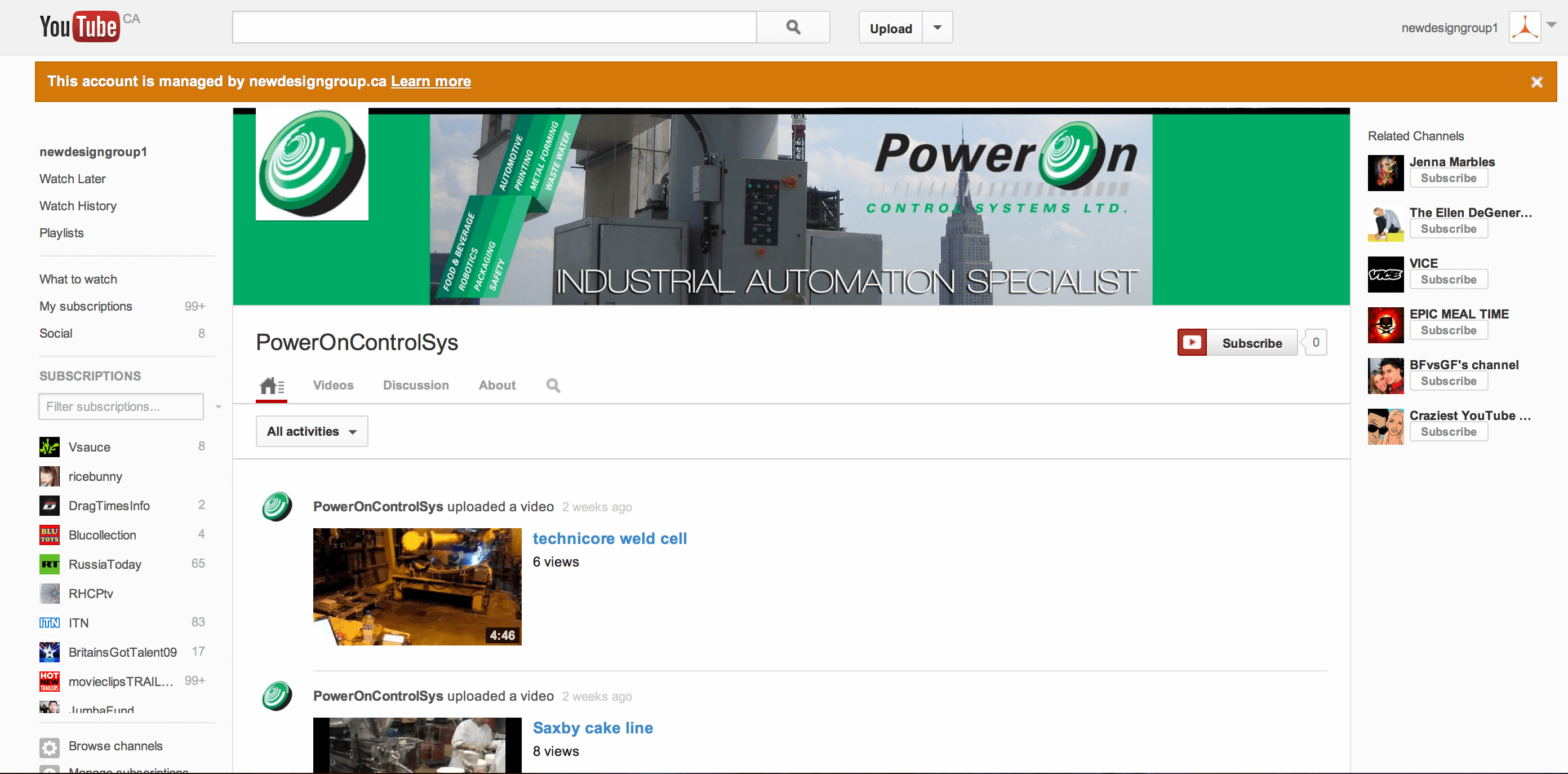Expand the account menu arrow
Screen dimensions: 1568x774
(1552, 25)
